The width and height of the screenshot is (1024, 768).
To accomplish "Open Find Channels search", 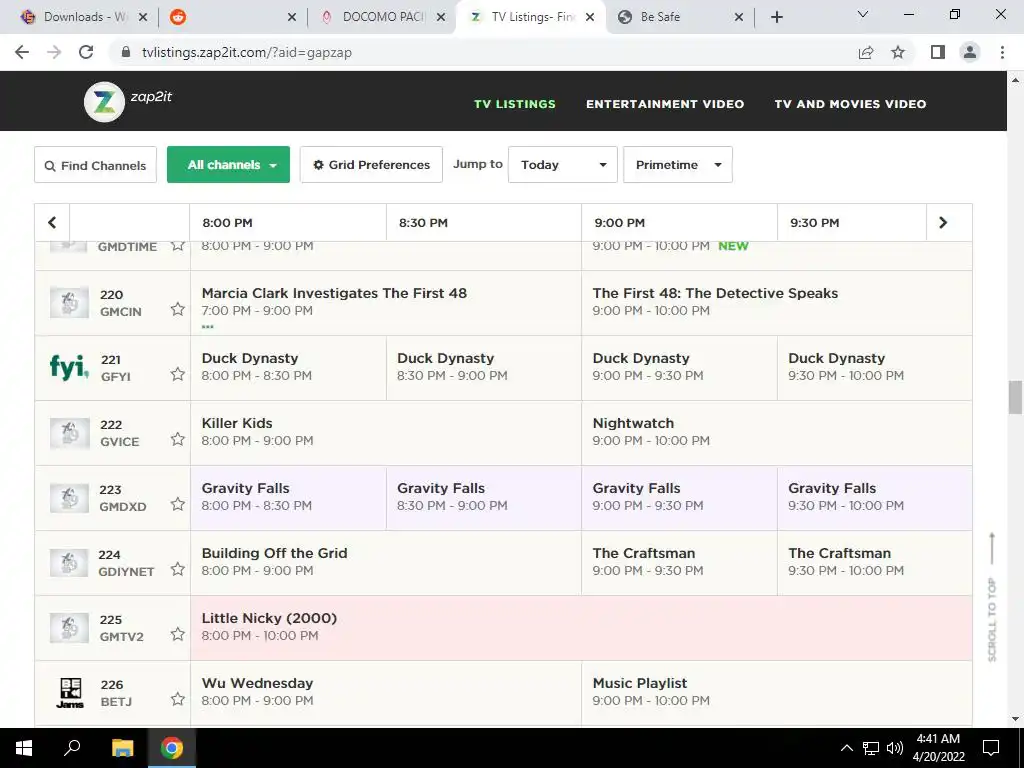I will pos(95,165).
